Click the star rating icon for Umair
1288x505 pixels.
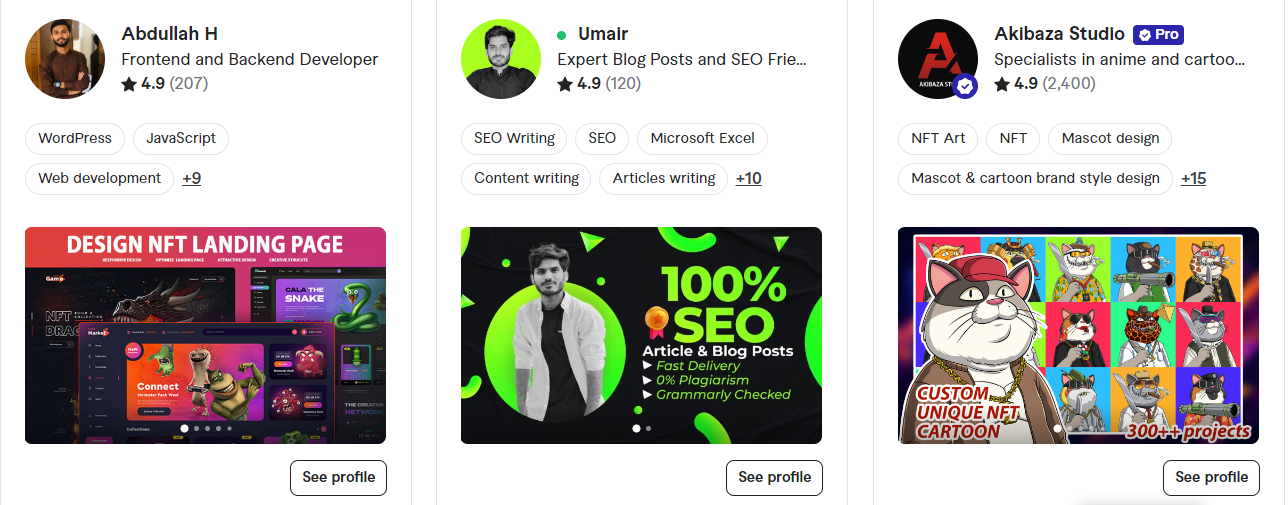[565, 84]
